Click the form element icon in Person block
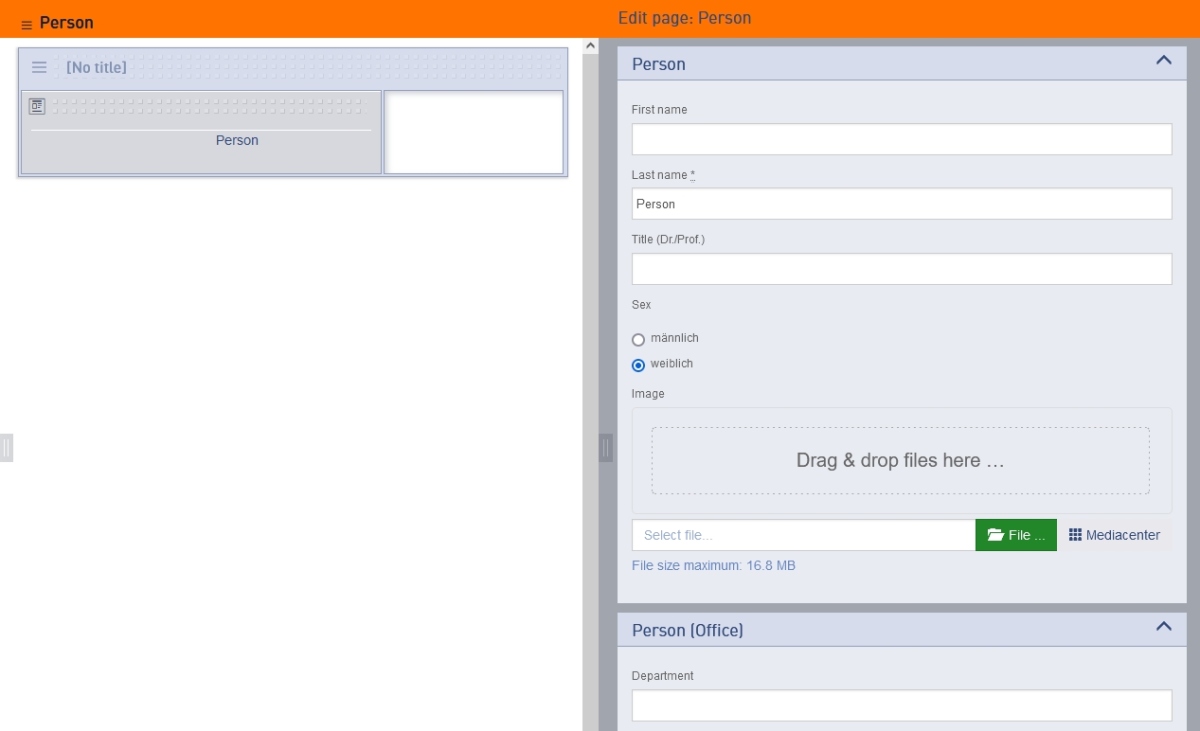This screenshot has height=731, width=1200. tap(37, 105)
